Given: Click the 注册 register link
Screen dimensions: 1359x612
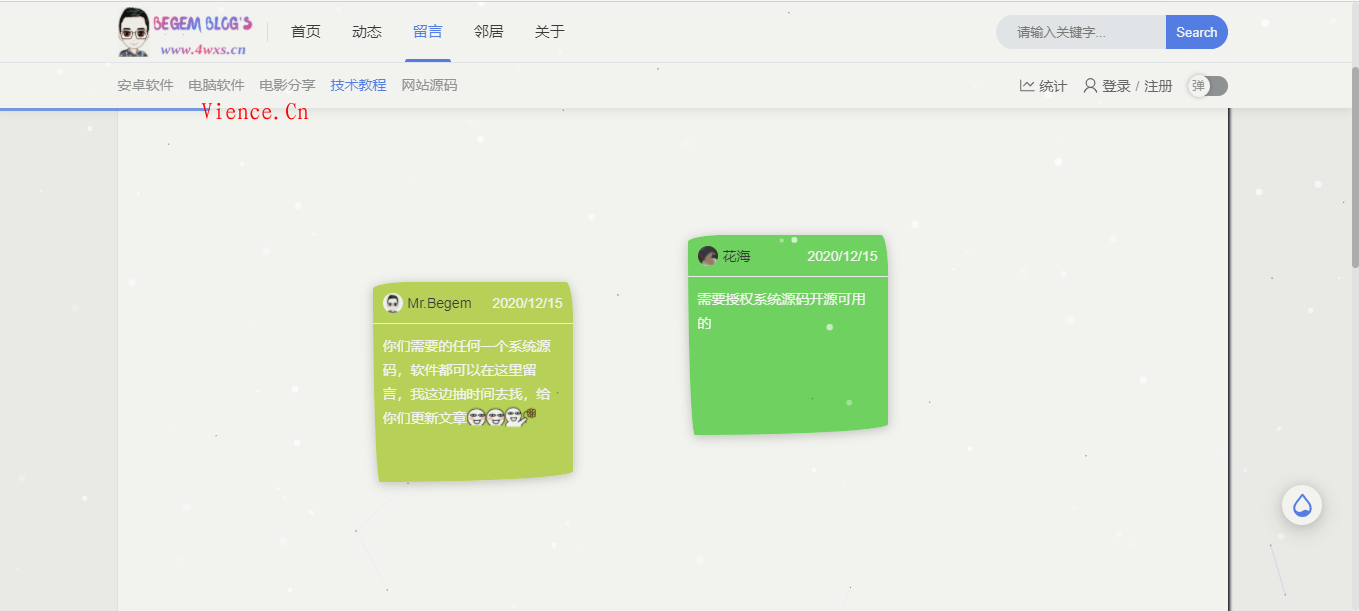Looking at the screenshot, I should click(x=1158, y=86).
